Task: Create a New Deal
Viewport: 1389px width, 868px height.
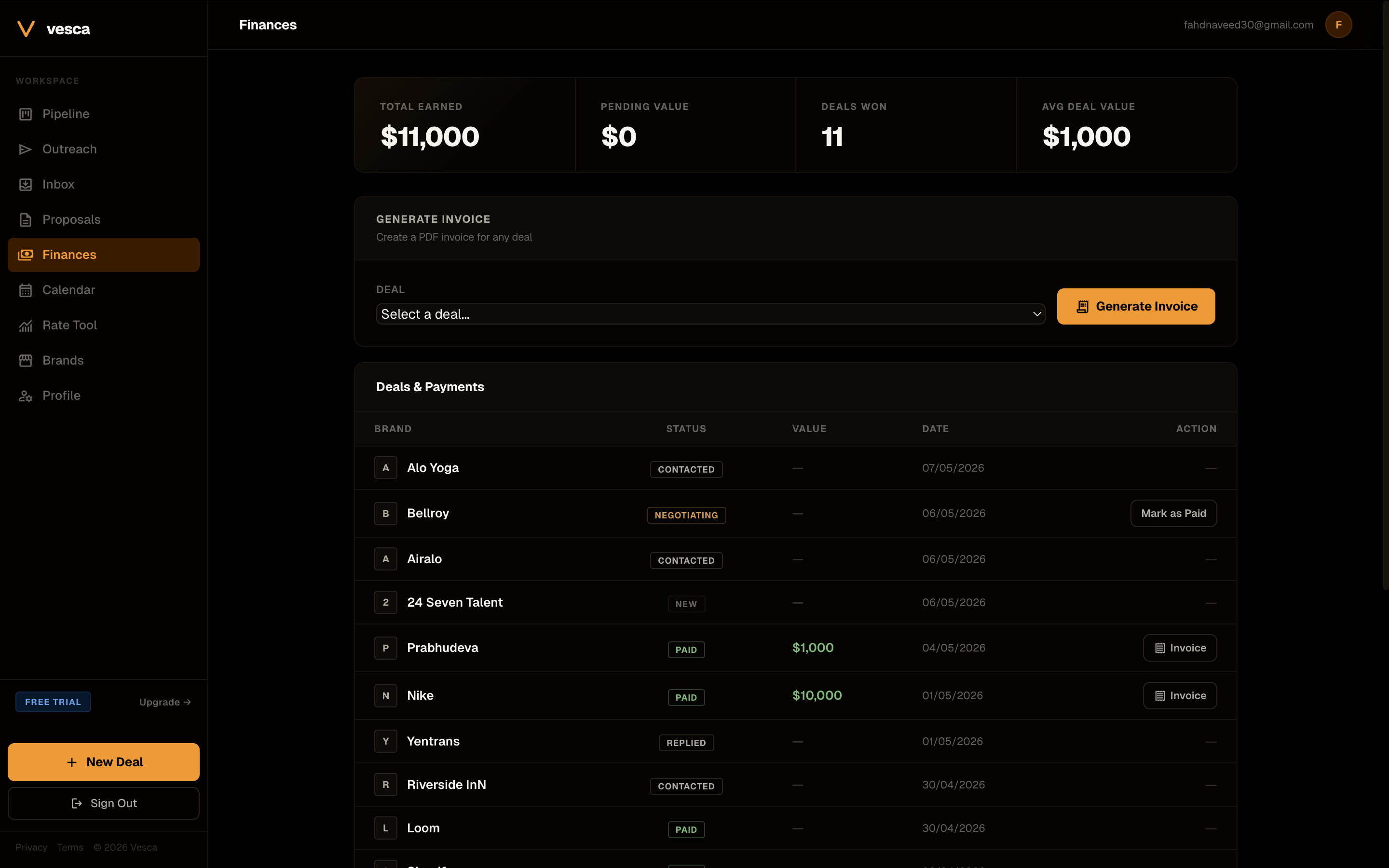Action: tap(103, 762)
